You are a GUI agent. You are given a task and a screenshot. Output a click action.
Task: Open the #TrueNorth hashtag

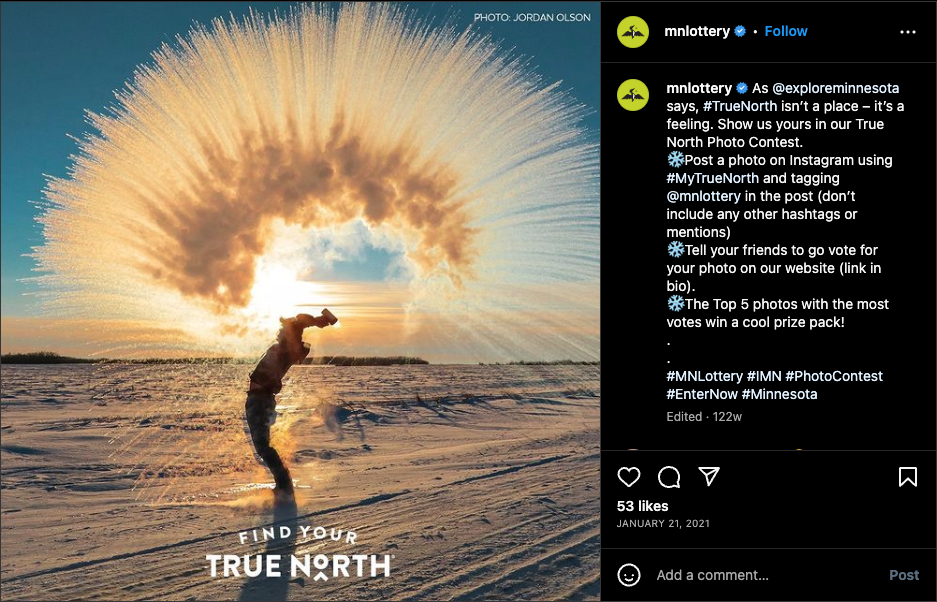740,106
